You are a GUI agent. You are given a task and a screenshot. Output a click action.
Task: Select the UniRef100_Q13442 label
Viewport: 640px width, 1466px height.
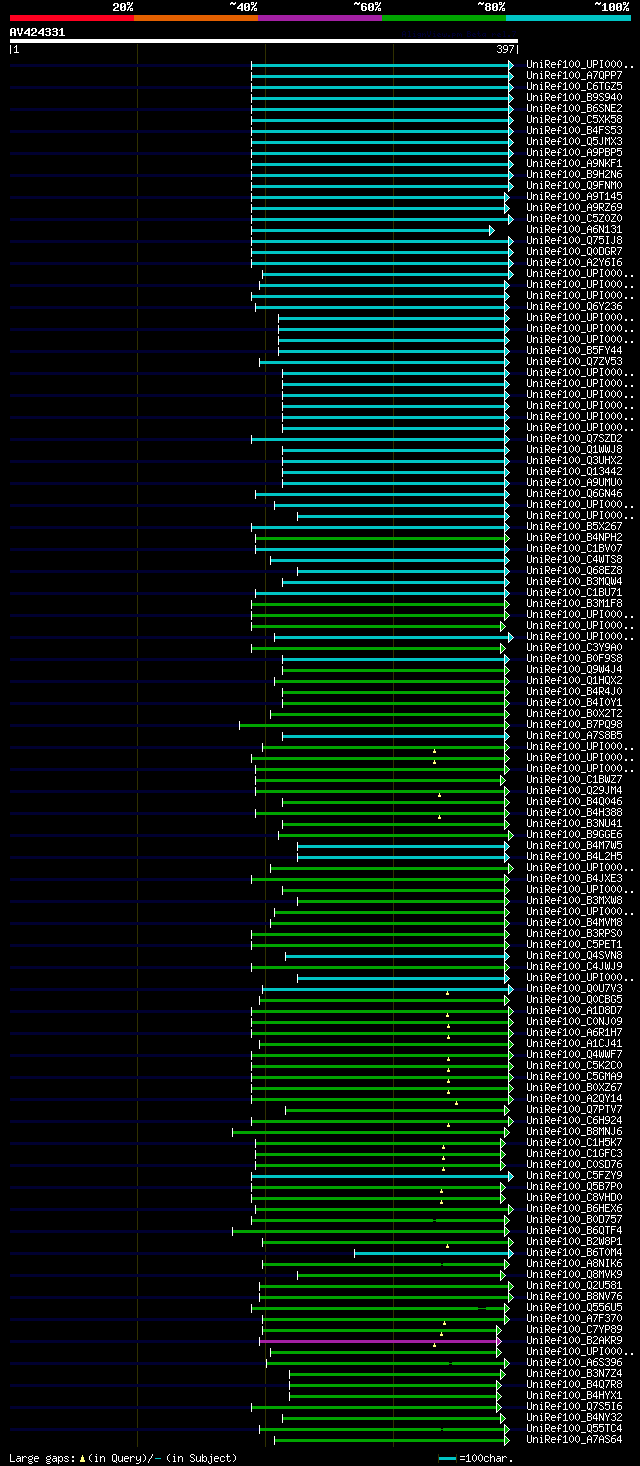point(574,472)
